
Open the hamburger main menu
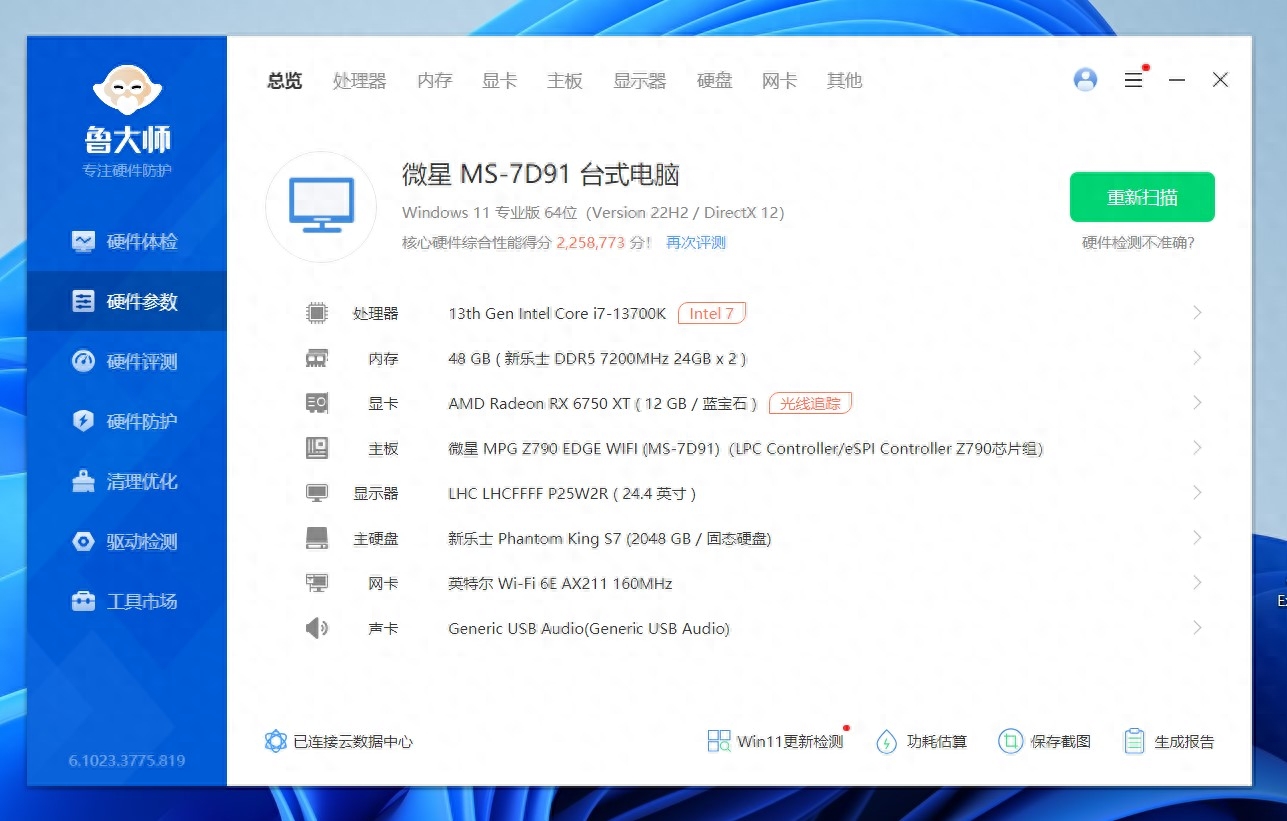[x=1133, y=80]
